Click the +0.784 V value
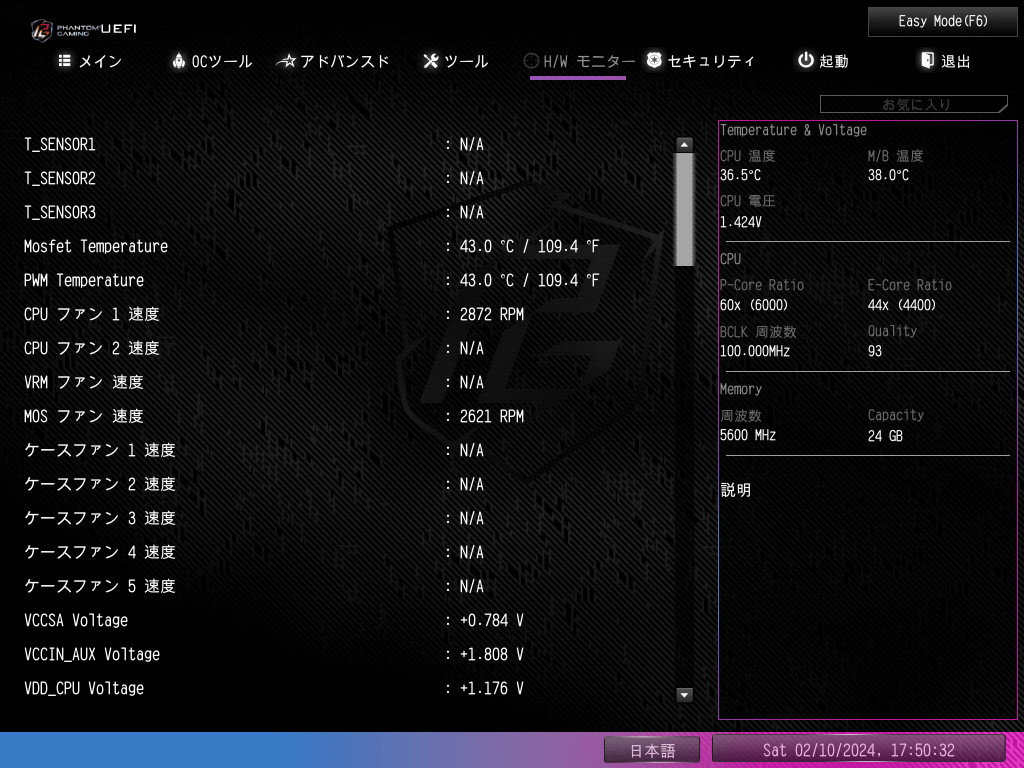The width and height of the screenshot is (1024, 768). [492, 620]
